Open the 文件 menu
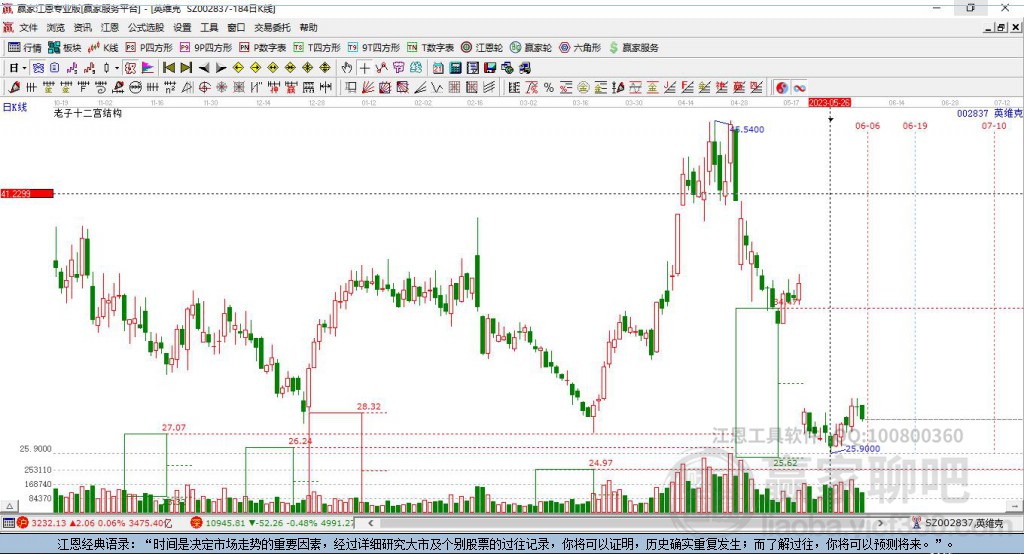 pyautogui.click(x=28, y=27)
